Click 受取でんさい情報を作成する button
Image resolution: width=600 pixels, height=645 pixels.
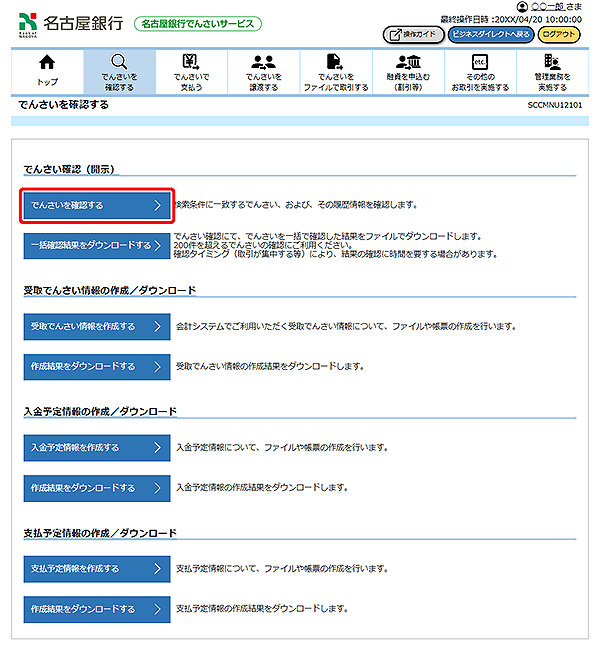(x=97, y=327)
